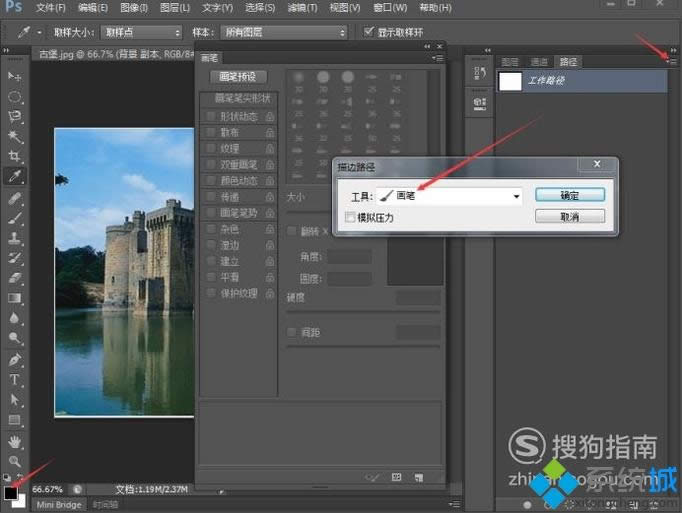
Task: Select the Move tool
Action: tap(14, 77)
